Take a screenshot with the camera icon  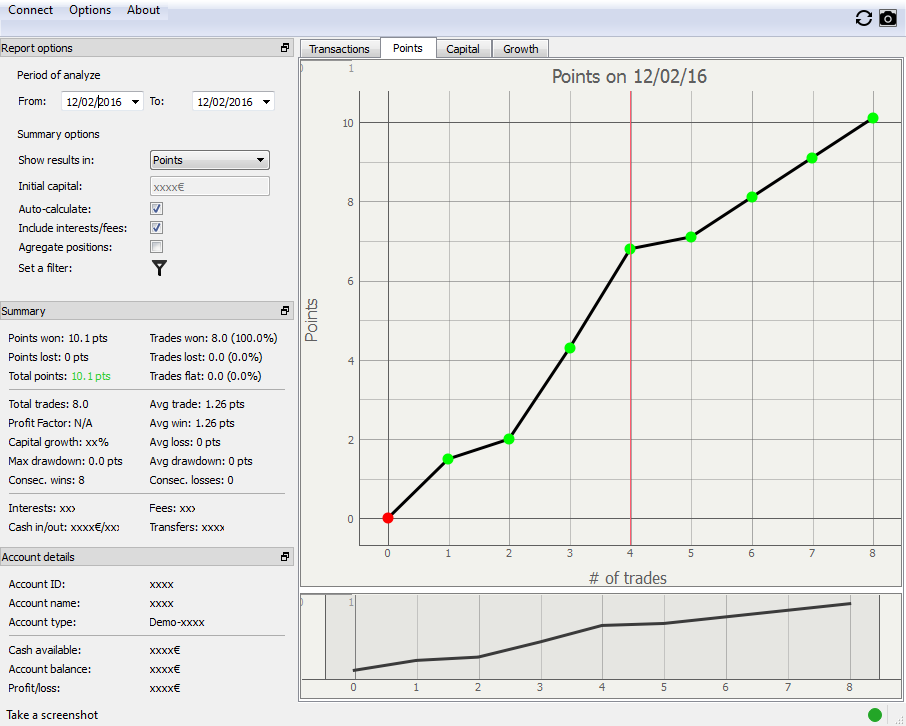(x=888, y=18)
